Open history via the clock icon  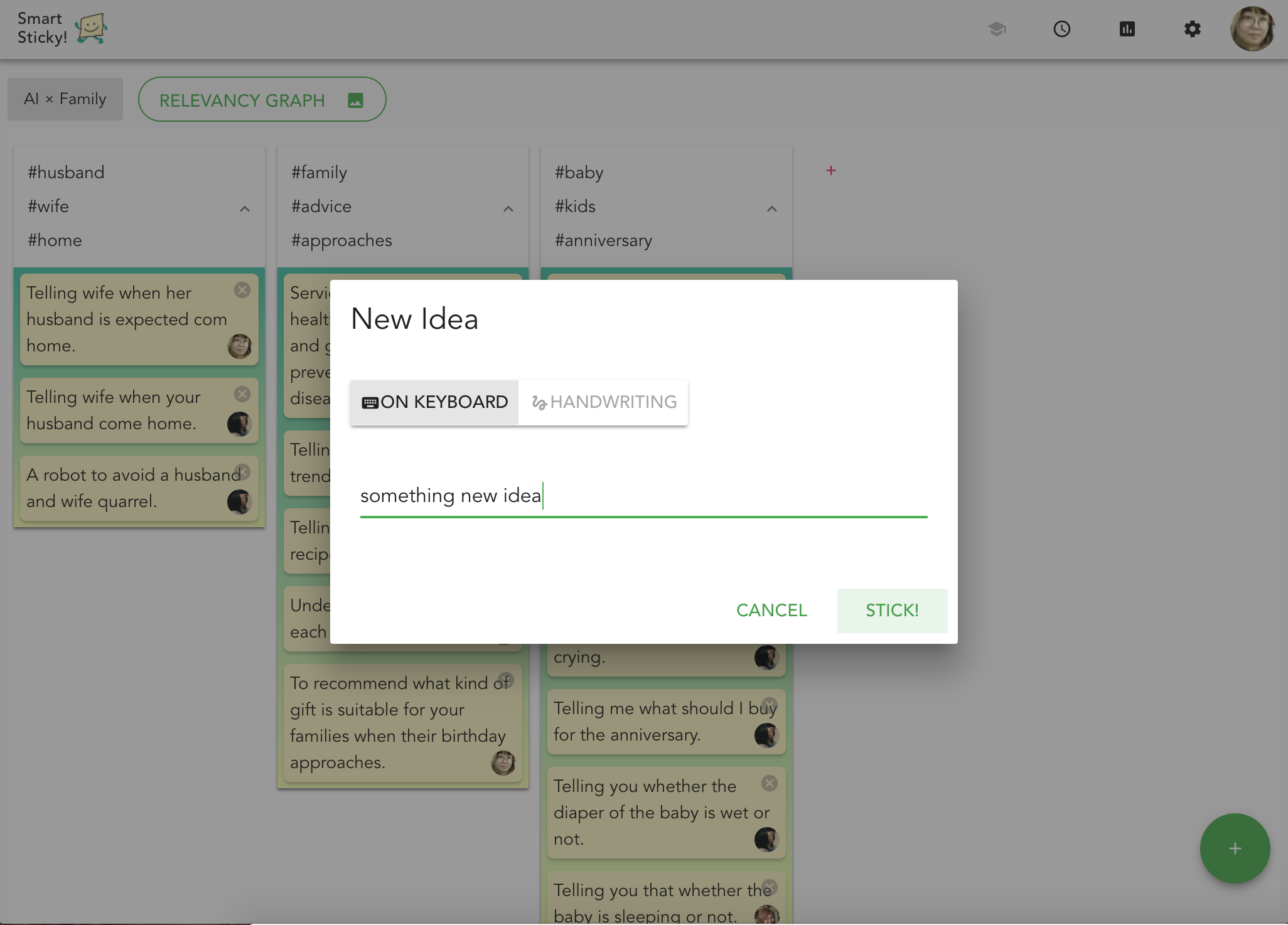[1062, 29]
